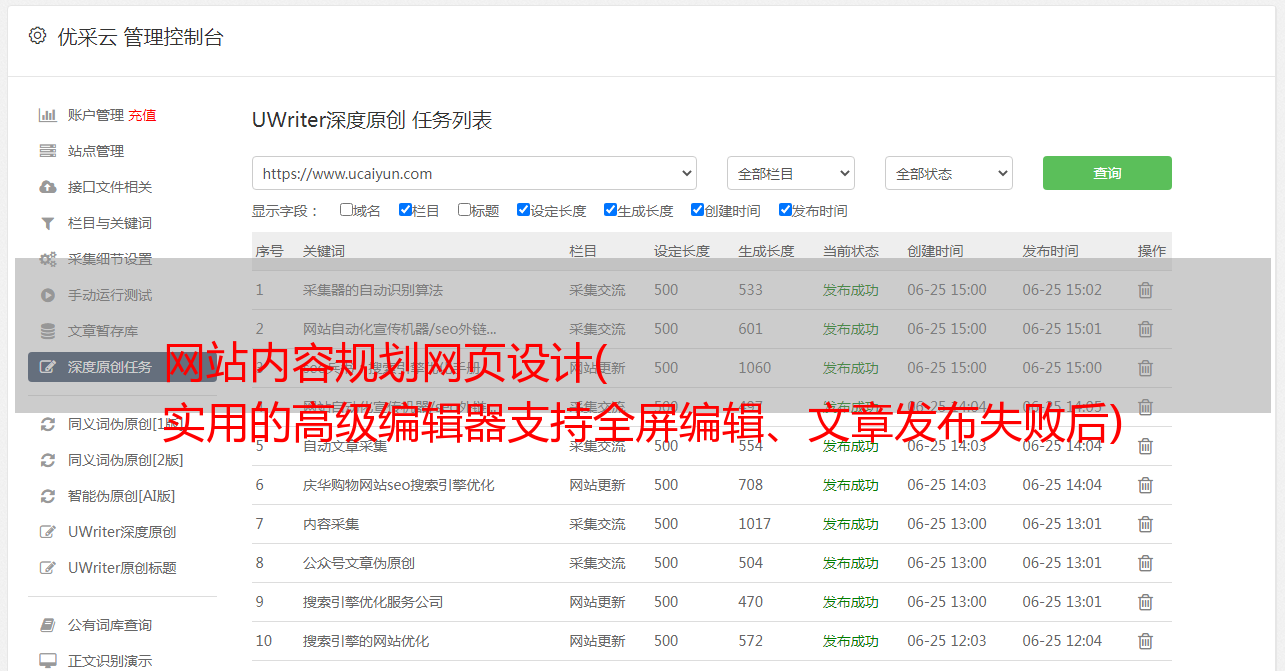Open the 全部状态 status dropdown
1285x671 pixels.
point(948,173)
